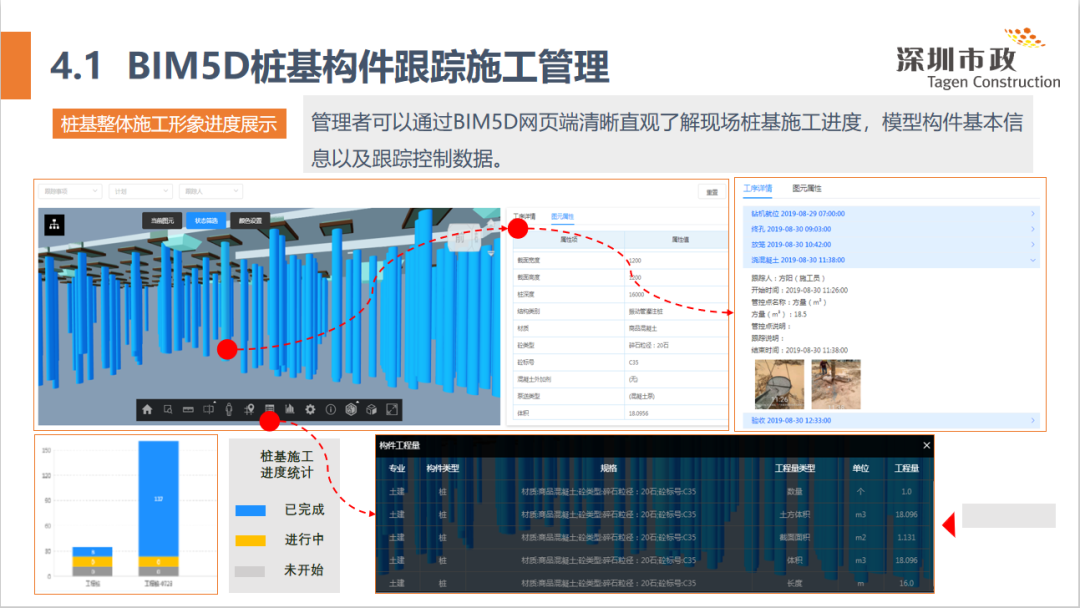Click the zoom-window search icon in toolbar

pos(168,409)
